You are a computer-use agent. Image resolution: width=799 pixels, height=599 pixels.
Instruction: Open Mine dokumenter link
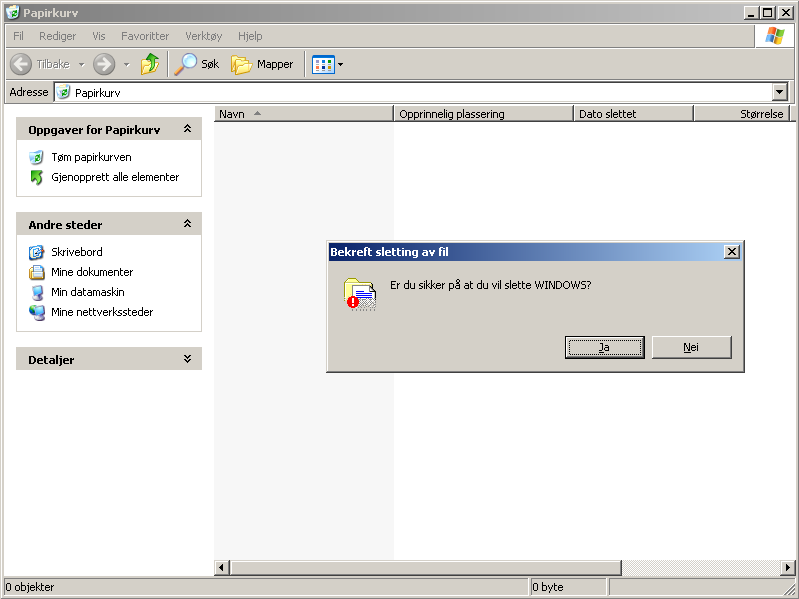pyautogui.click(x=92, y=273)
